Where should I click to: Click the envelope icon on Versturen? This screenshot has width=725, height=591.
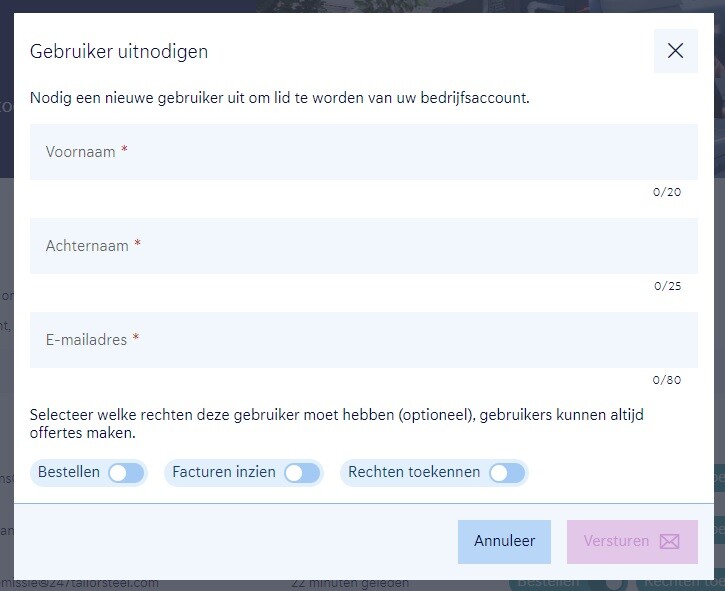pos(669,542)
